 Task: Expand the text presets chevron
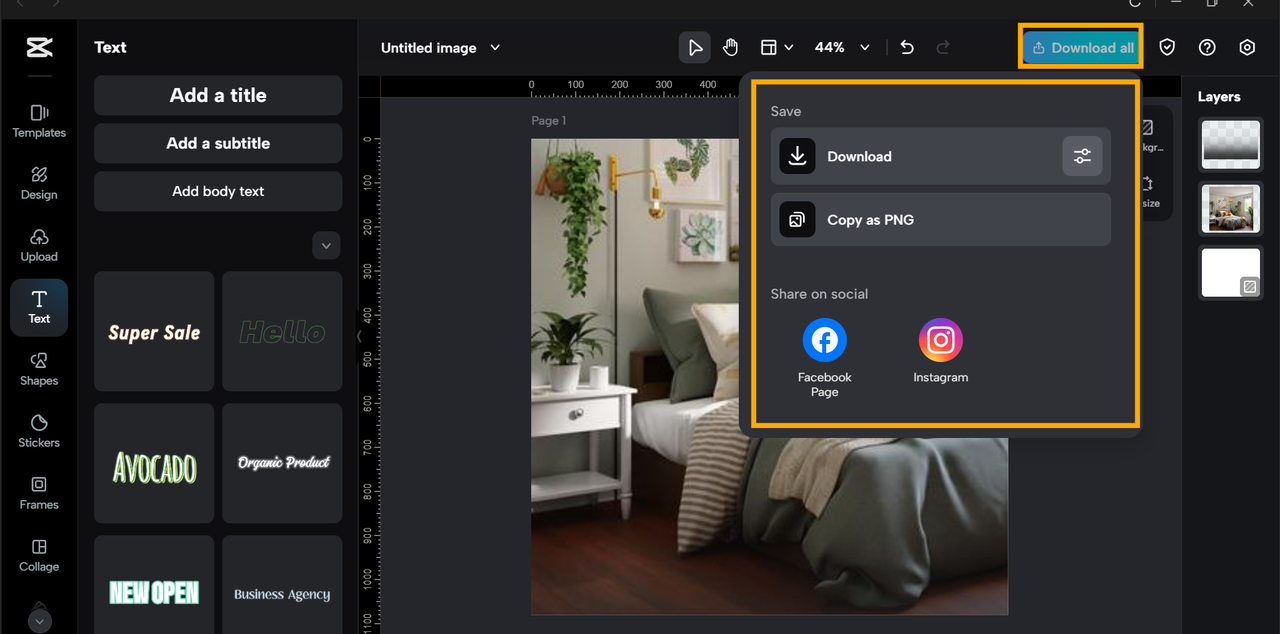tap(327, 245)
